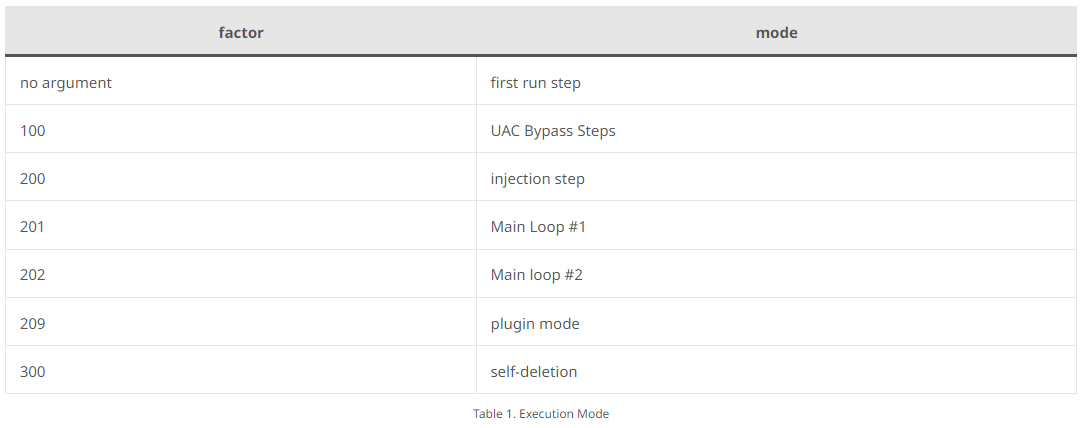Click the '#2' text in Main loop row
This screenshot has width=1091, height=428.
click(x=573, y=275)
